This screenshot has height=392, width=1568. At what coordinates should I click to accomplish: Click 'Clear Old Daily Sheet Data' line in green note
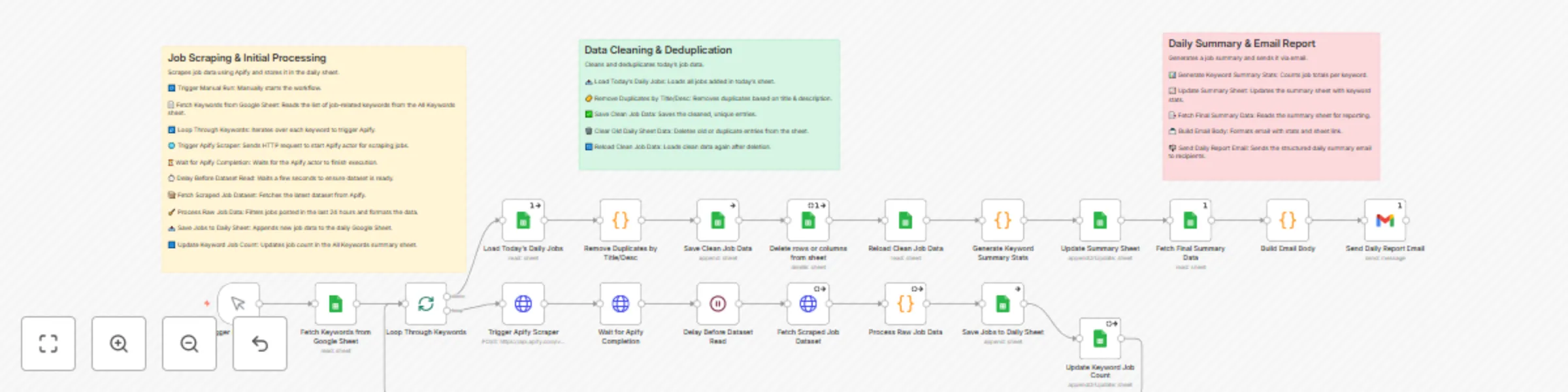[x=696, y=131]
